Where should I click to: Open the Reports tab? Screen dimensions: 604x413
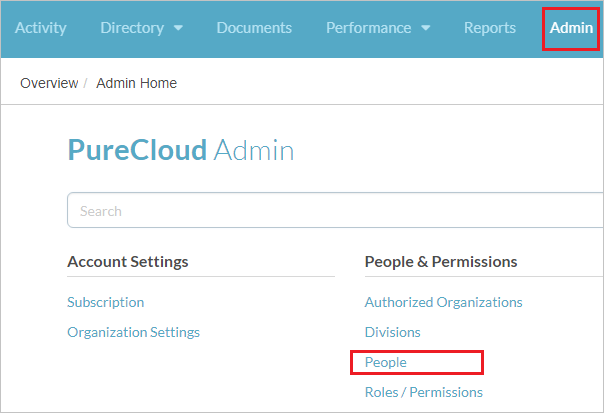490,28
